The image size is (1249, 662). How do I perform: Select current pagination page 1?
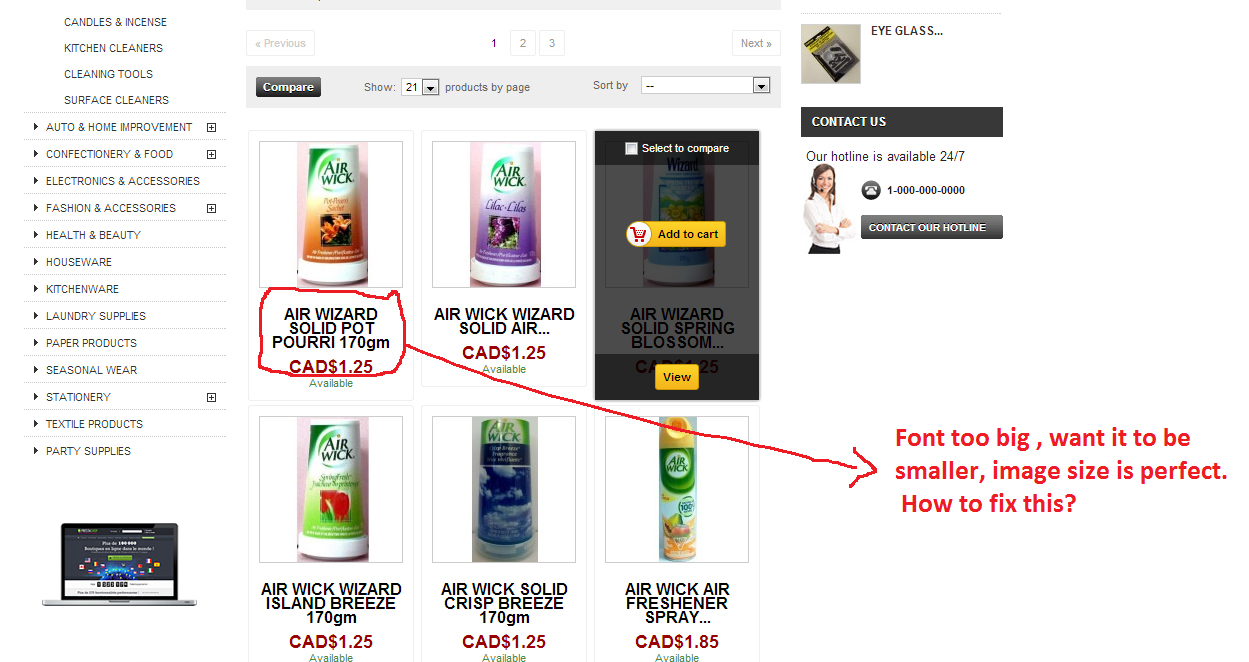[494, 43]
